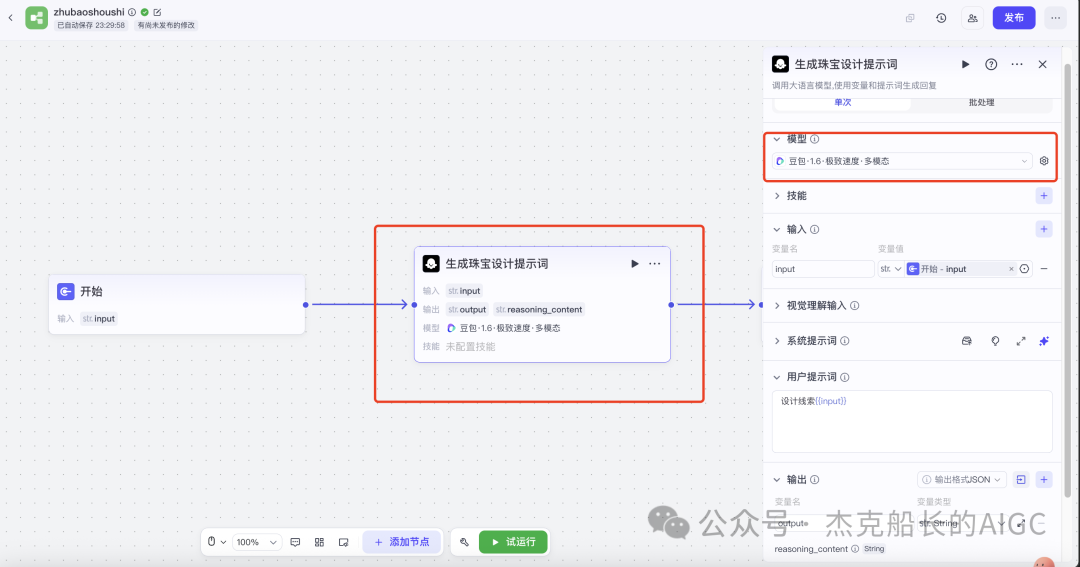The height and width of the screenshot is (567, 1080).
Task: Expand the 系统提示词 editor to fullscreen
Action: click(x=1021, y=341)
